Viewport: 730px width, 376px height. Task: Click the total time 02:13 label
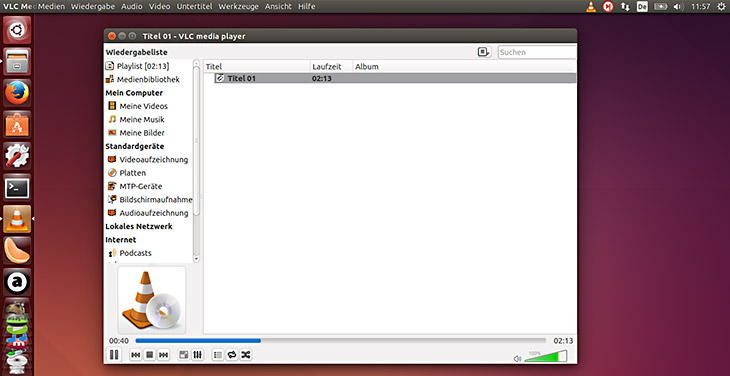563,341
